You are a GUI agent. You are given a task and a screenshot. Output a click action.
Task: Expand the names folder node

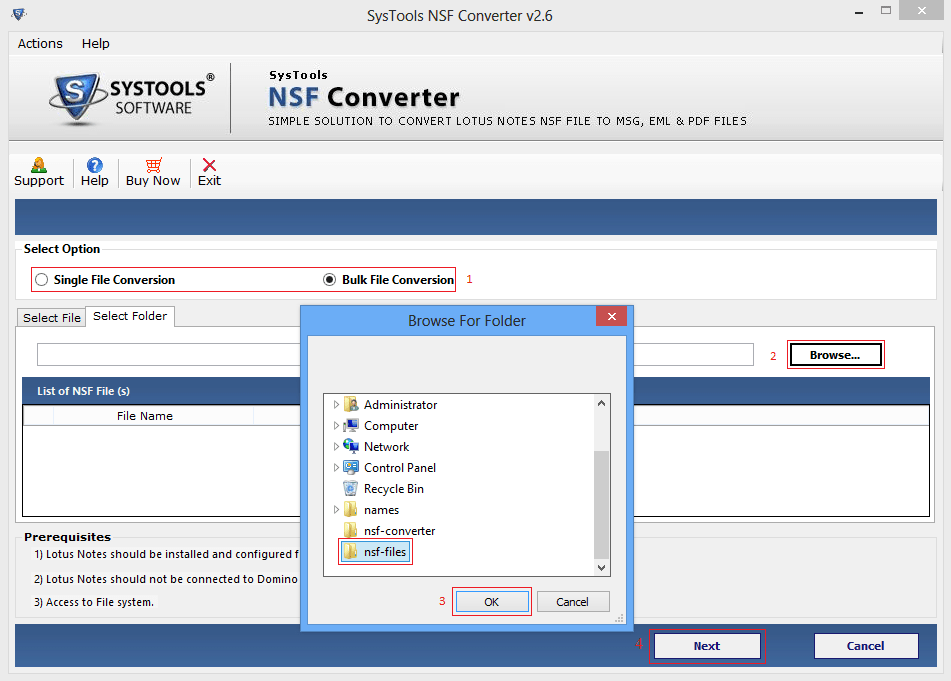pyautogui.click(x=336, y=509)
